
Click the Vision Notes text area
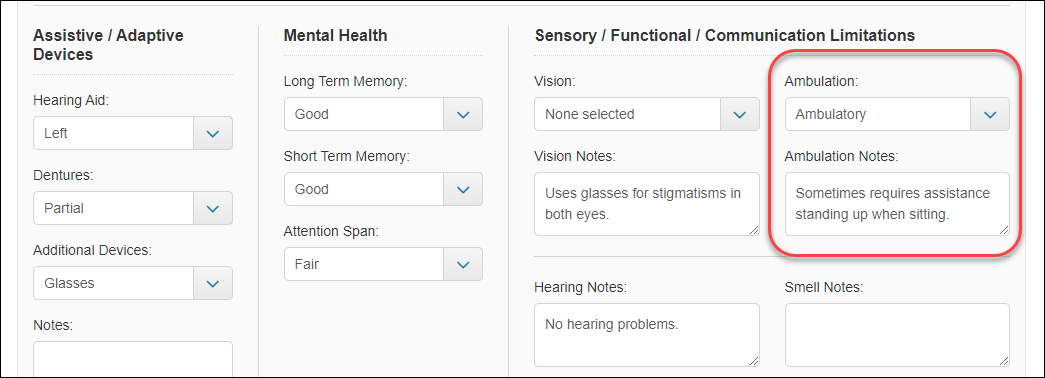[646, 204]
